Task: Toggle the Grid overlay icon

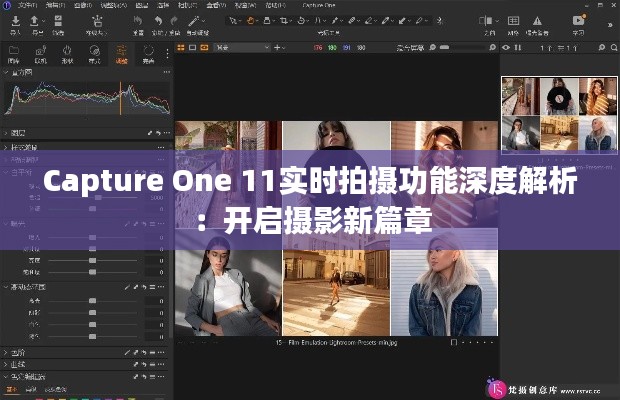Action: 513,21
